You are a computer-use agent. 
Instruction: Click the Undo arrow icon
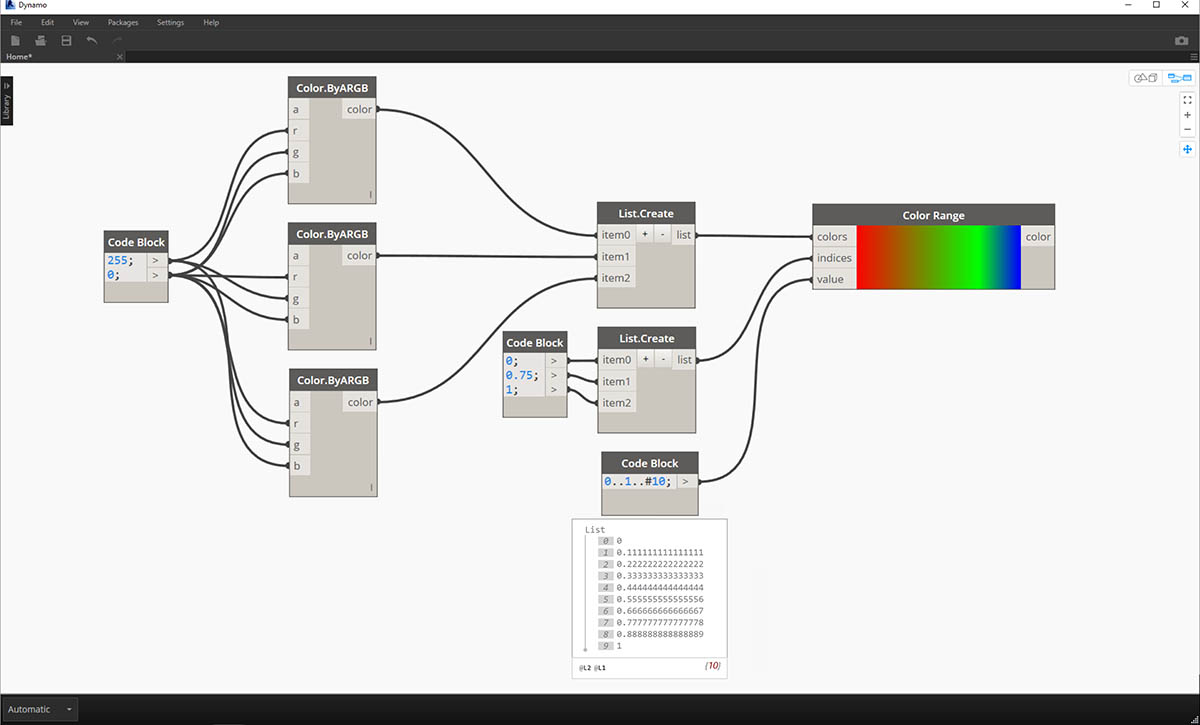coord(92,40)
